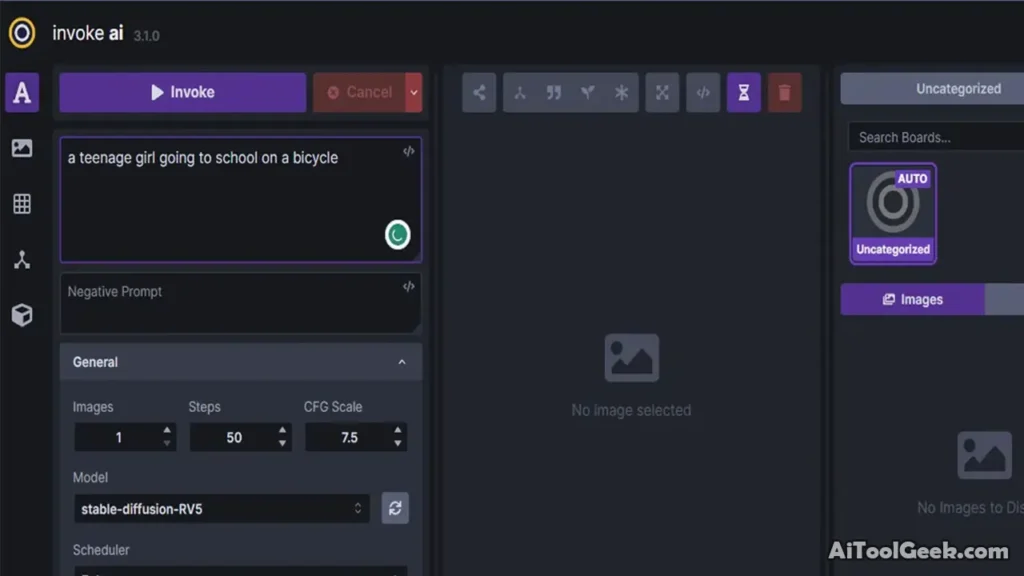1024x576 pixels.
Task: Increase the Steps value with up arrow
Action: click(283, 431)
